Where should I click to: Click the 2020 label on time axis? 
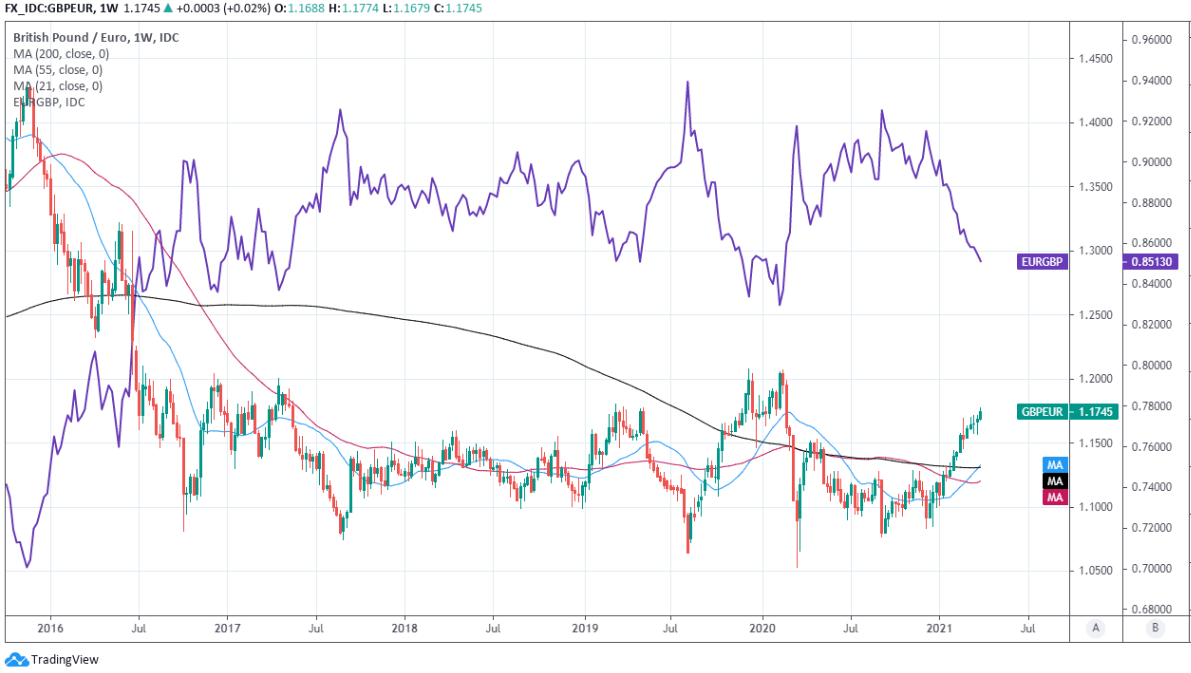click(x=762, y=627)
